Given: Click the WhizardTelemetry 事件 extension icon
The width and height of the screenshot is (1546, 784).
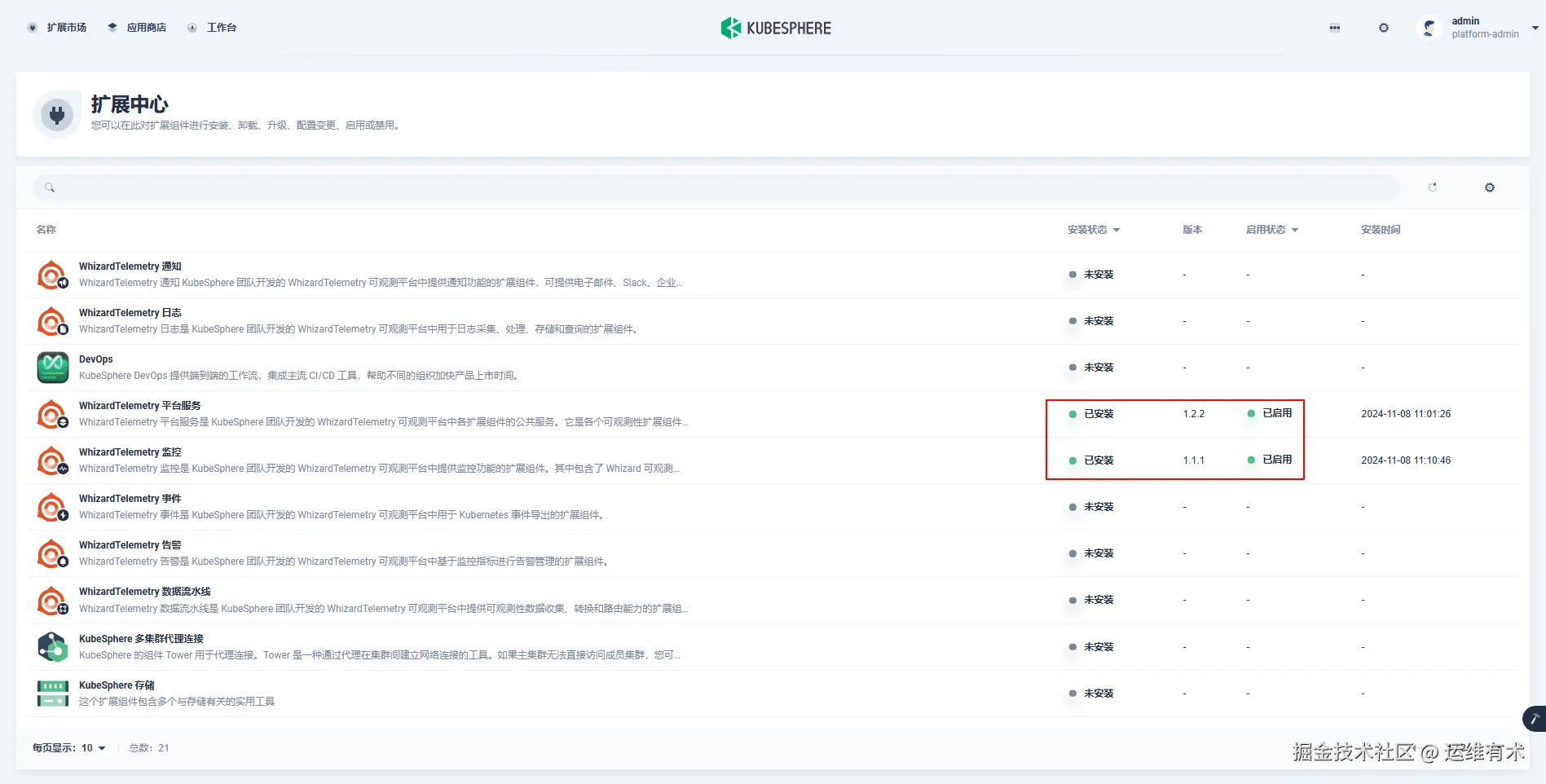Looking at the screenshot, I should click(x=53, y=507).
